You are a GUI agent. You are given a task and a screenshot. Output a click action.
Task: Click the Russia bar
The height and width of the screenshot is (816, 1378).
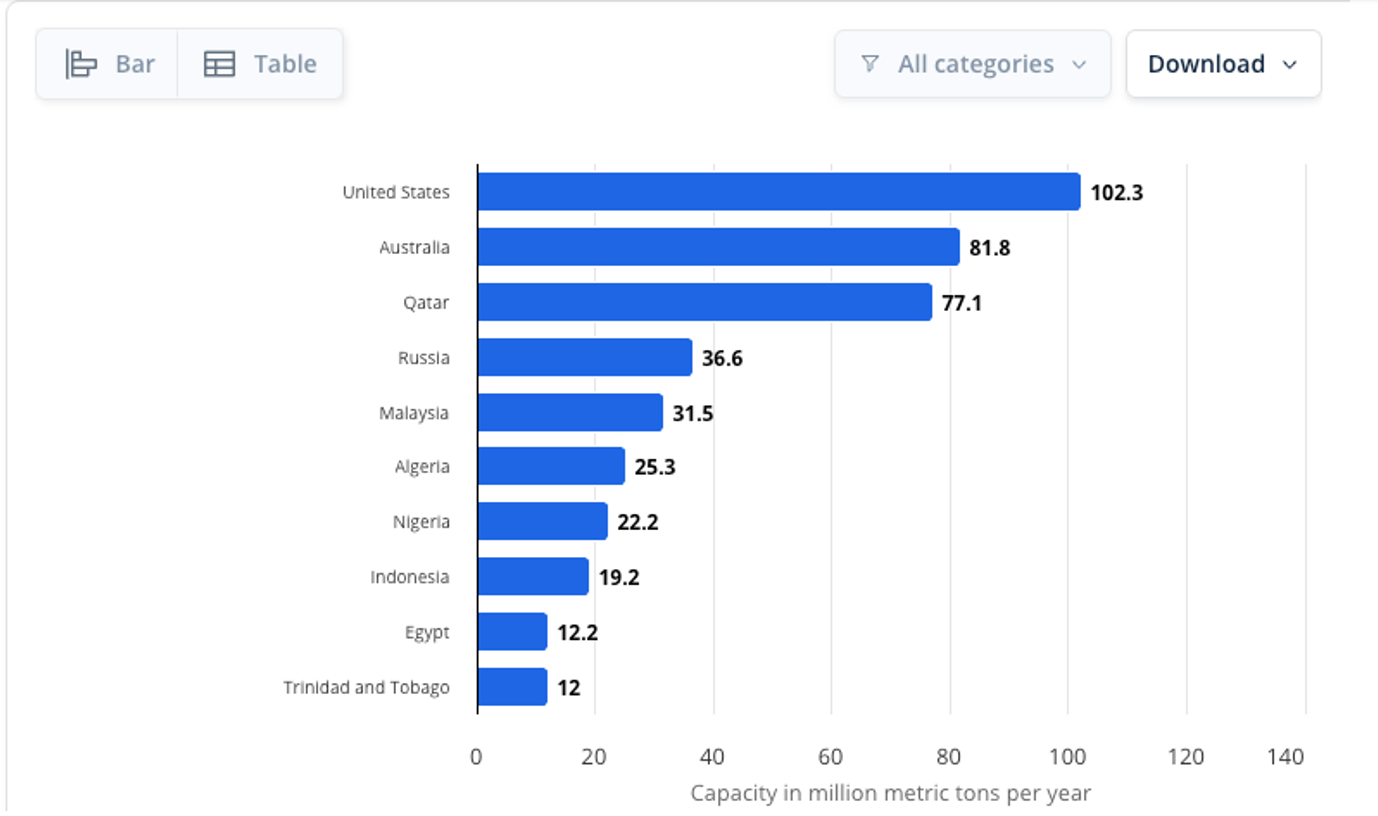[585, 357]
